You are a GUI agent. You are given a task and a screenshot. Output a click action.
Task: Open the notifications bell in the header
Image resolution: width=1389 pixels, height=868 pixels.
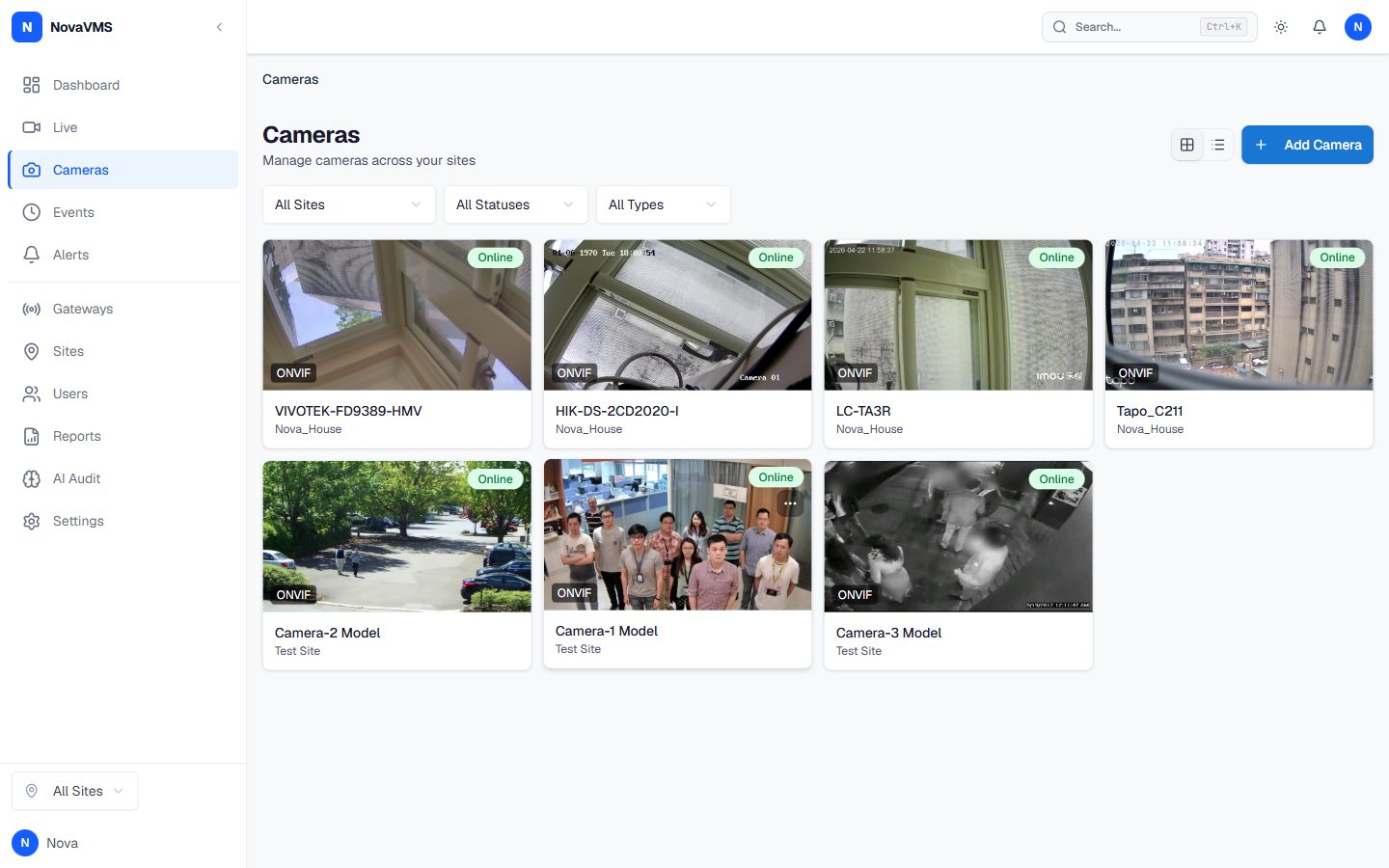(1320, 27)
